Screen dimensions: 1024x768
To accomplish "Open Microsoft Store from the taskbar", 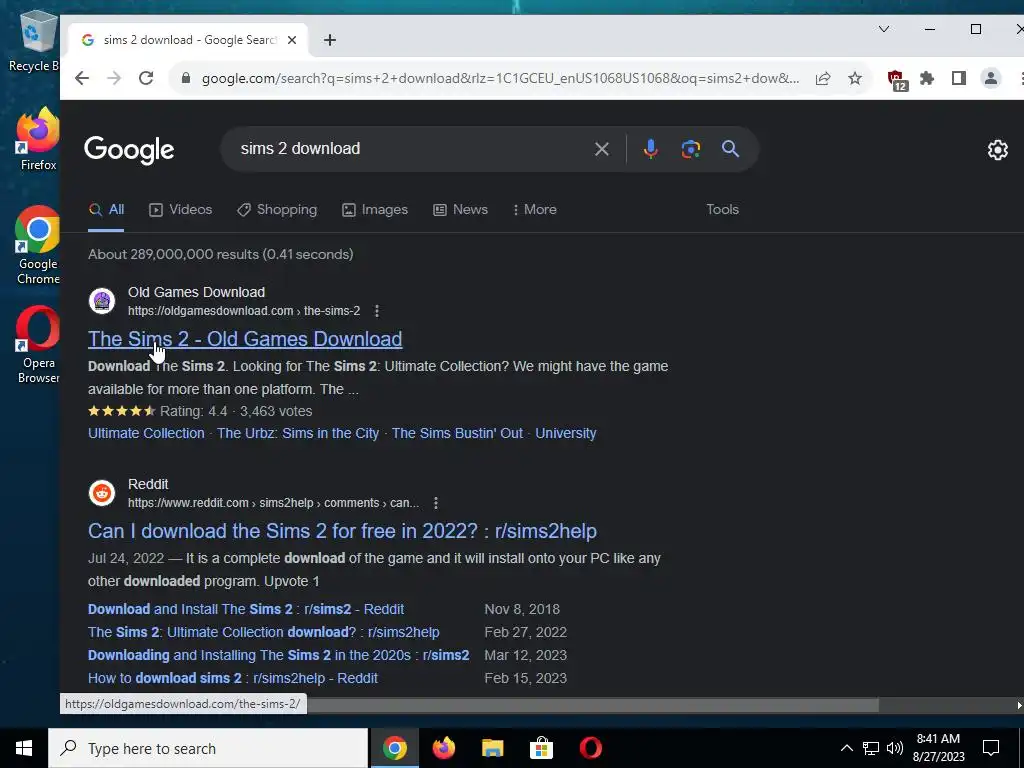I will [541, 748].
